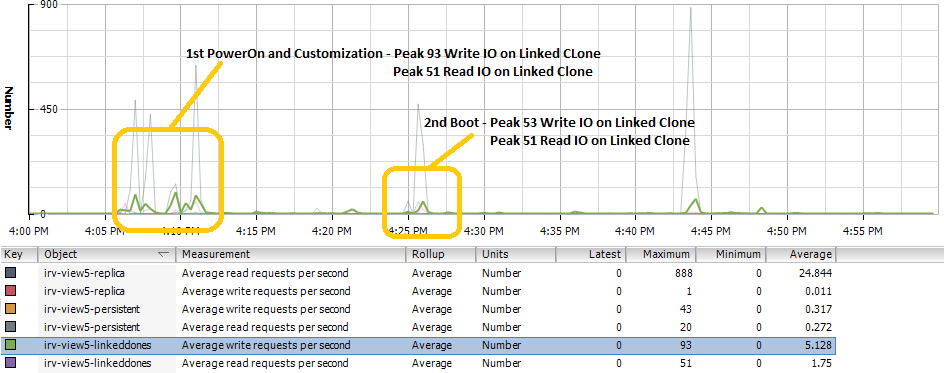
Task: Click the gray swatch for persistent read requests
Action: [x=10, y=327]
